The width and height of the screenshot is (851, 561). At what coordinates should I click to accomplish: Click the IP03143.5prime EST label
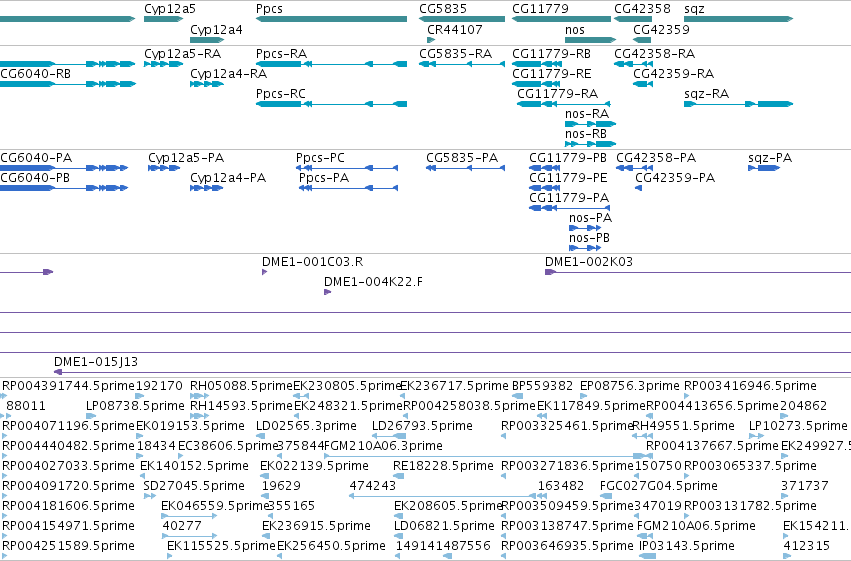click(x=687, y=546)
